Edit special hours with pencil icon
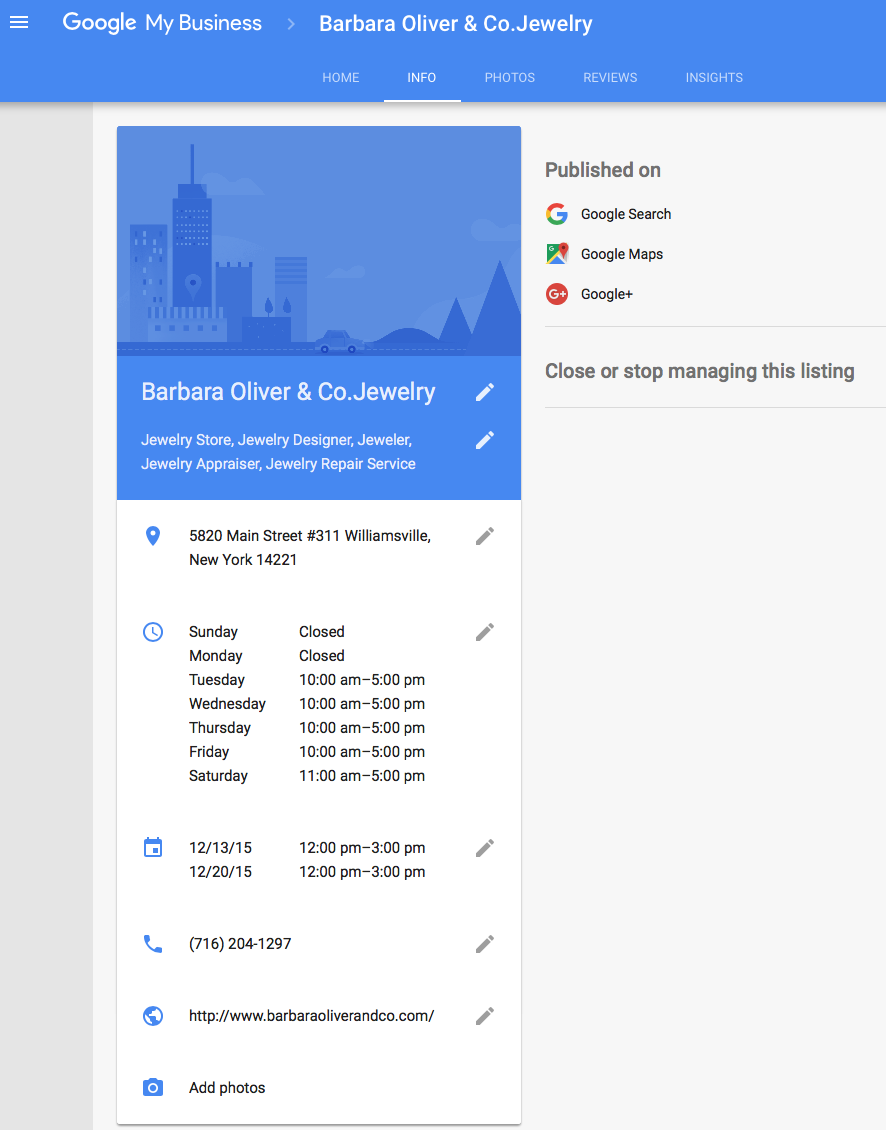This screenshot has height=1130, width=886. (x=485, y=848)
